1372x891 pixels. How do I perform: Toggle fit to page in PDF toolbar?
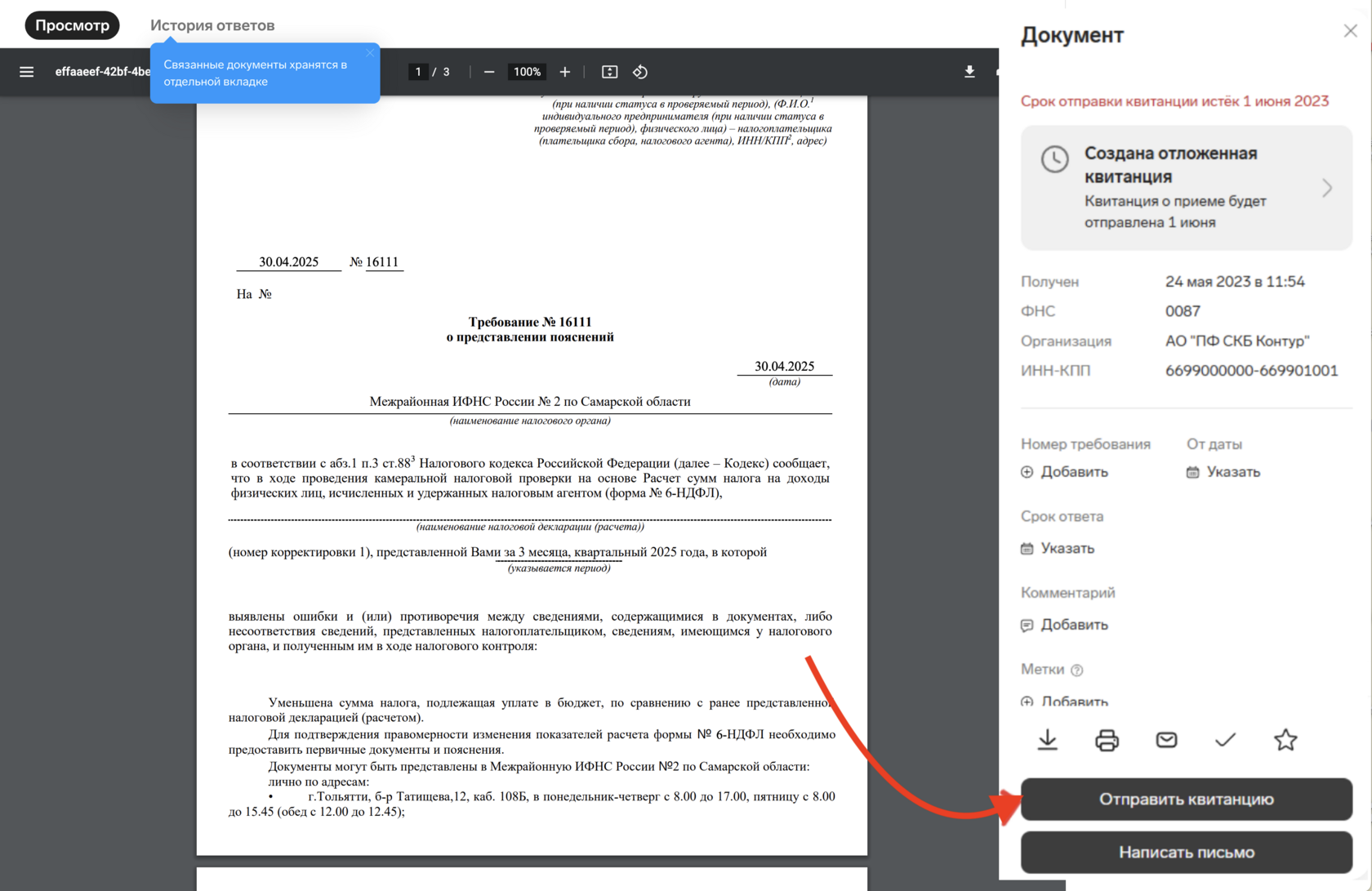click(609, 72)
